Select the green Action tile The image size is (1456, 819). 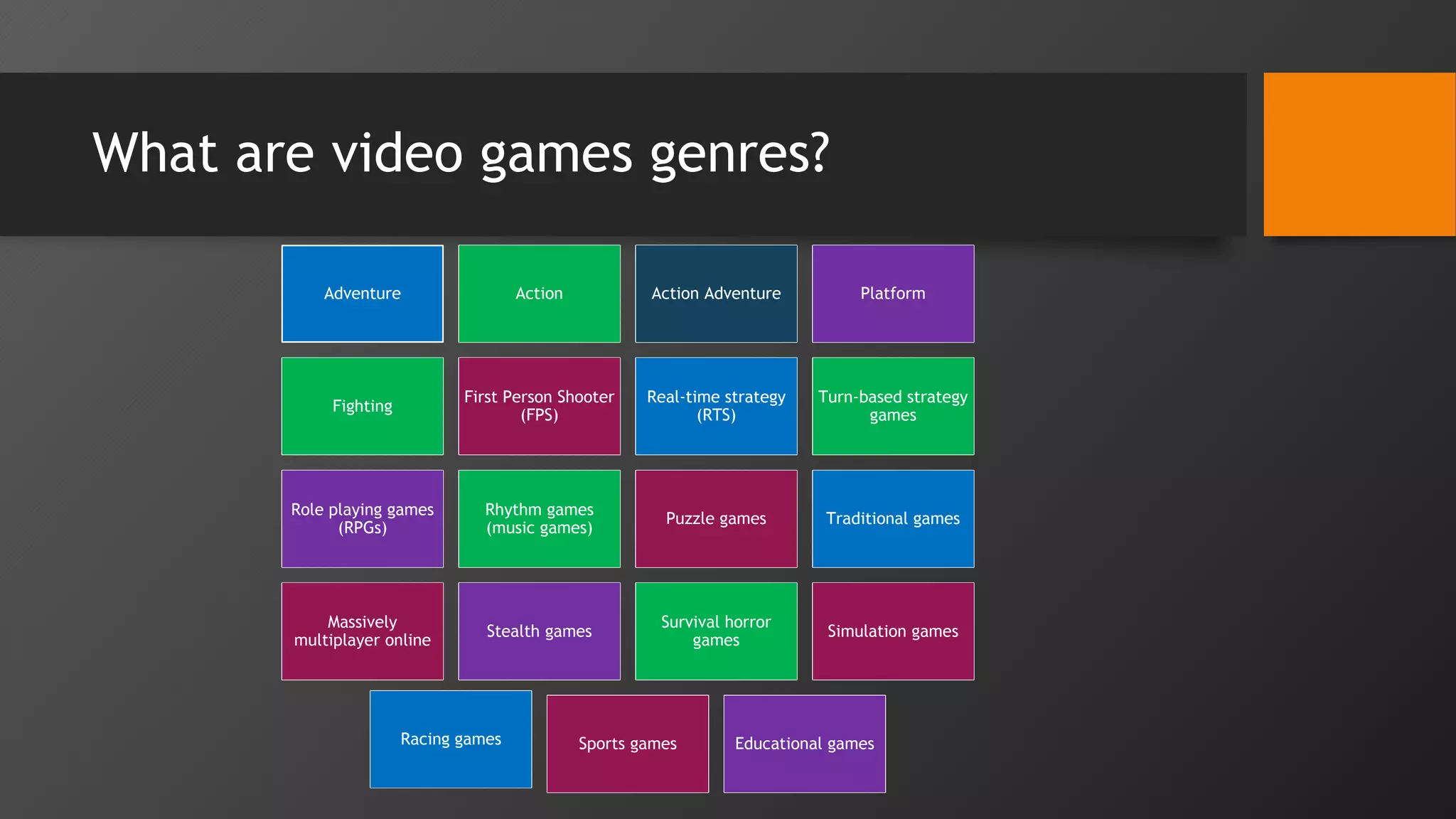539,294
